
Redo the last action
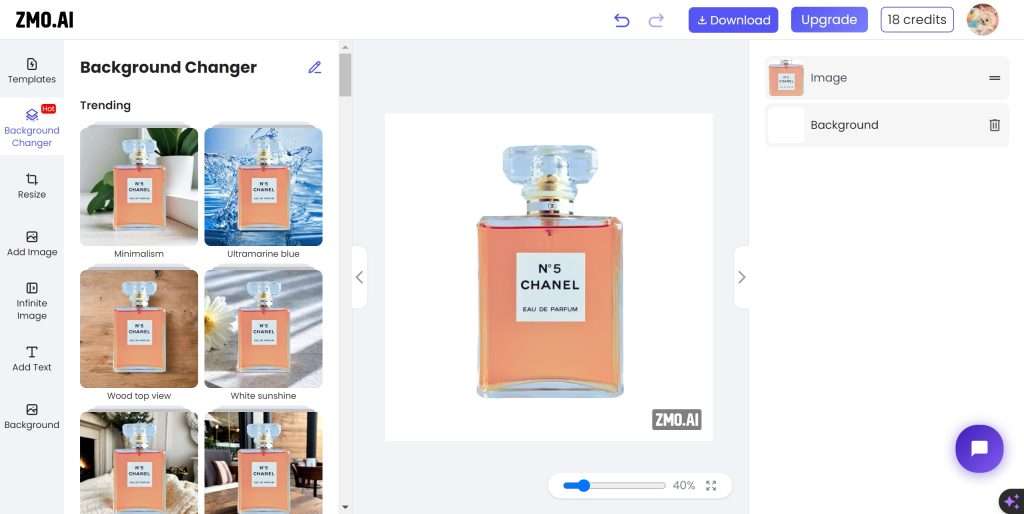coord(656,20)
